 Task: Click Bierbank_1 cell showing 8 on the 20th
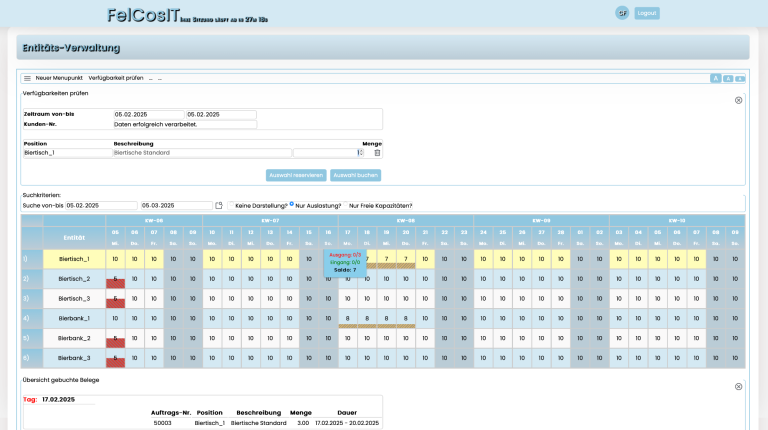coord(406,318)
